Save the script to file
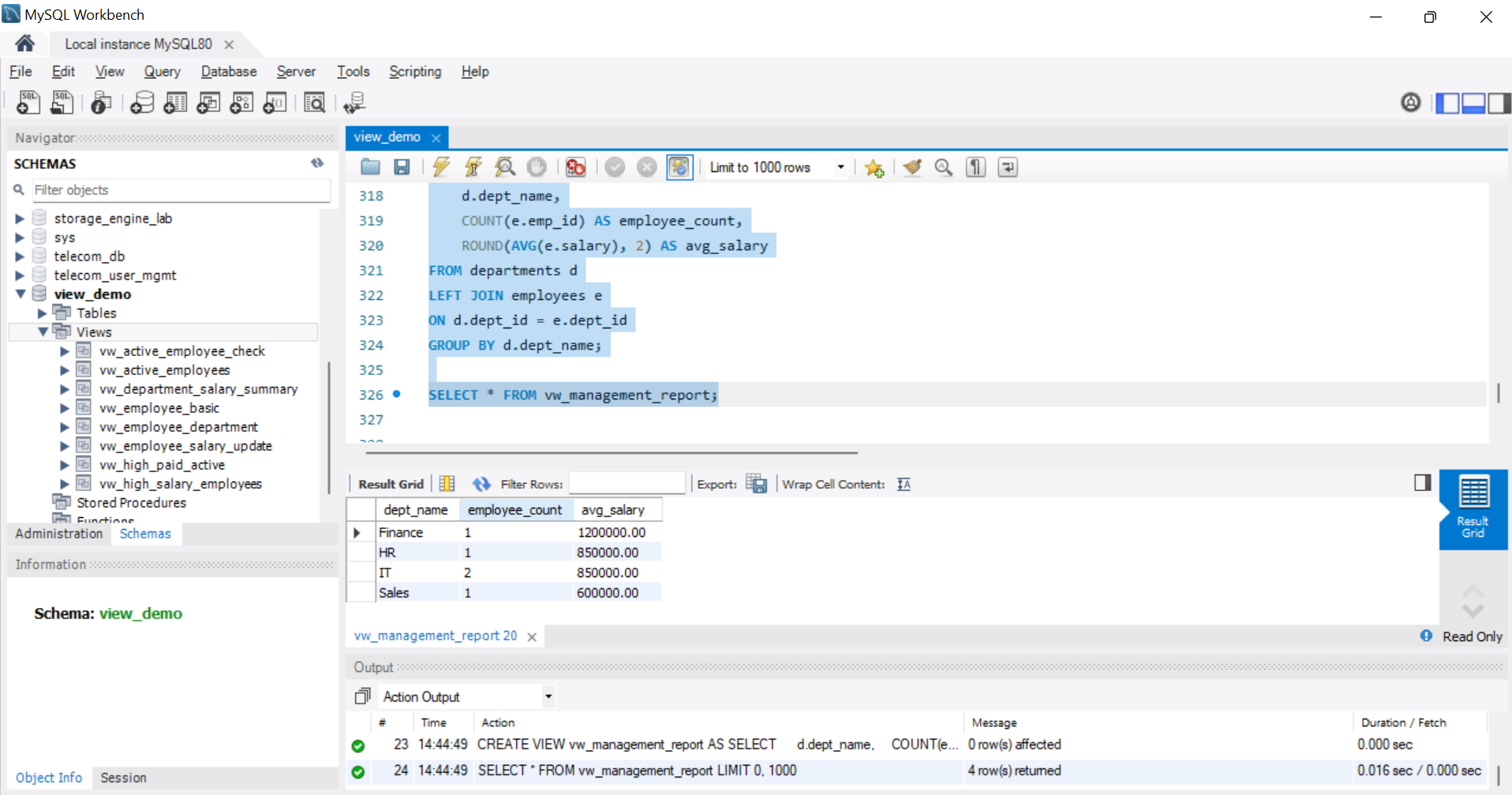This screenshot has height=795, width=1512. [402, 167]
